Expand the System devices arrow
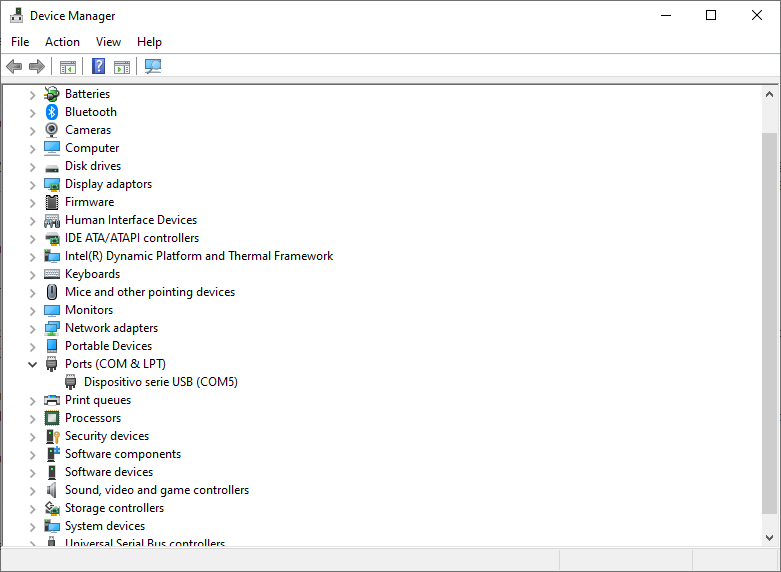Image resolution: width=781 pixels, height=572 pixels. [x=32, y=527]
